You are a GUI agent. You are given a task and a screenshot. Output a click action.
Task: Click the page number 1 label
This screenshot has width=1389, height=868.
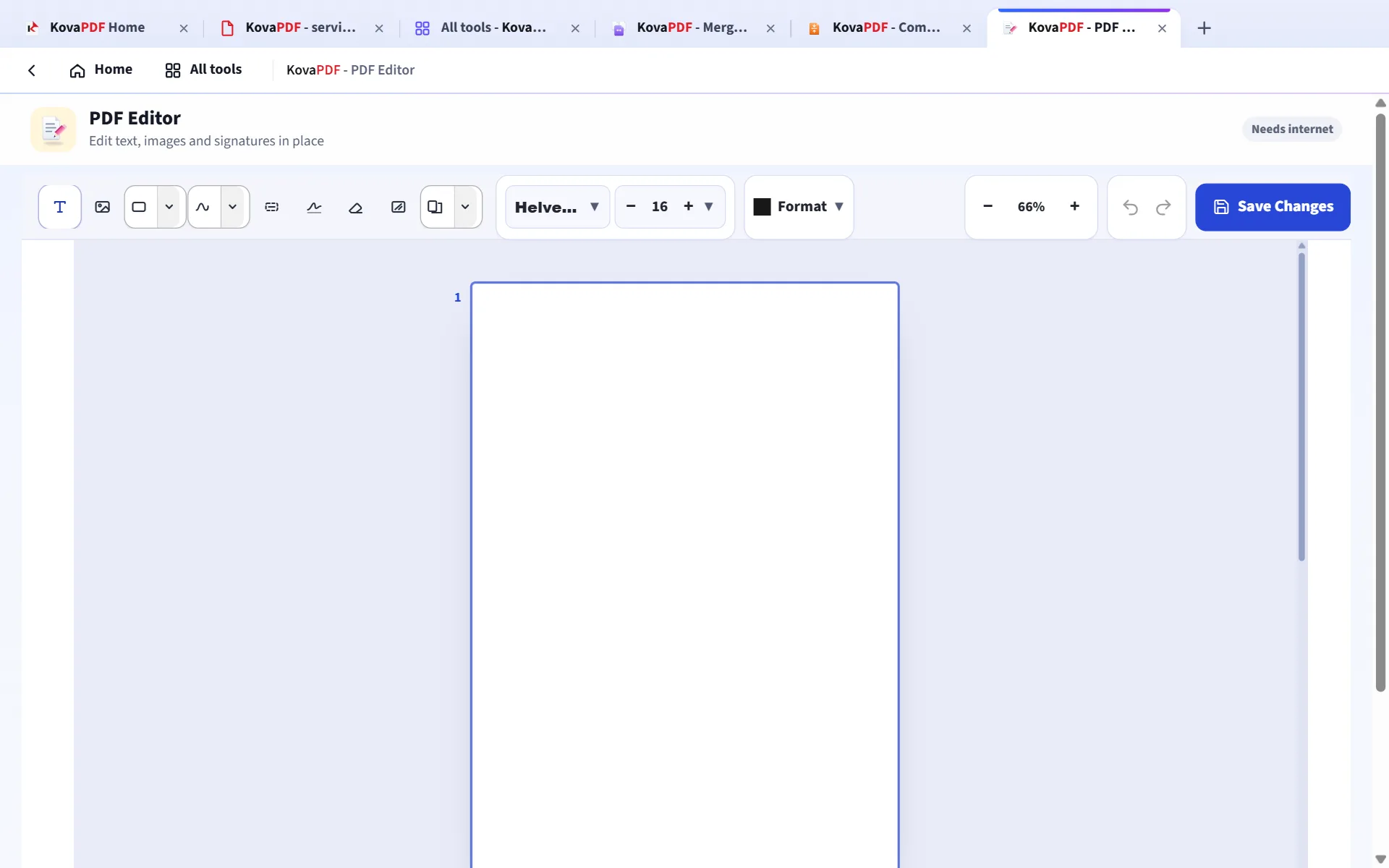(457, 297)
